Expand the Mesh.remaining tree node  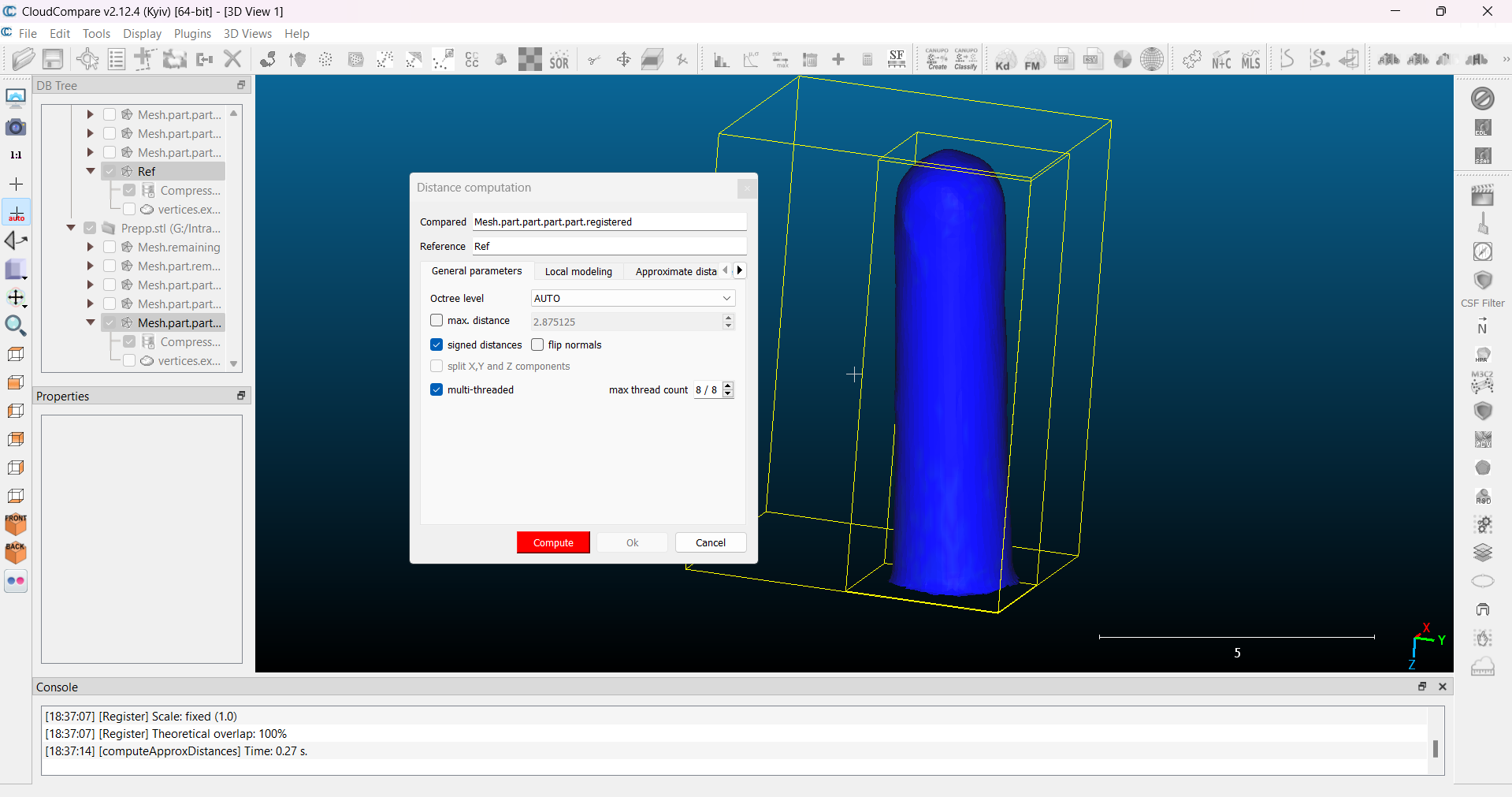[x=91, y=248]
